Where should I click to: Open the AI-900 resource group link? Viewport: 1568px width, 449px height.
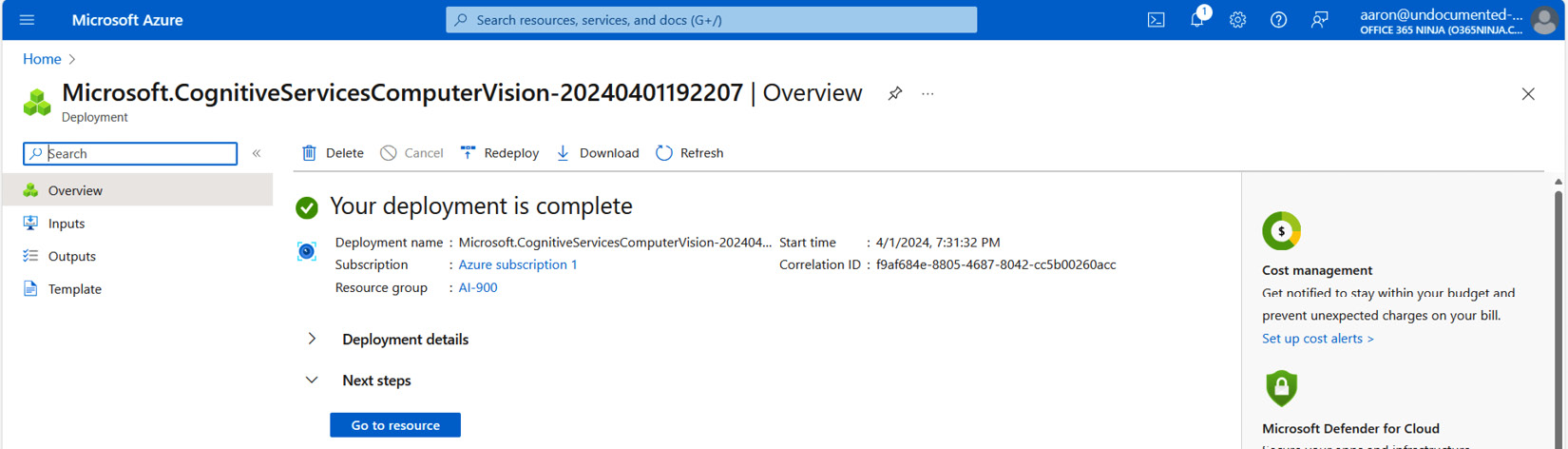point(478,287)
